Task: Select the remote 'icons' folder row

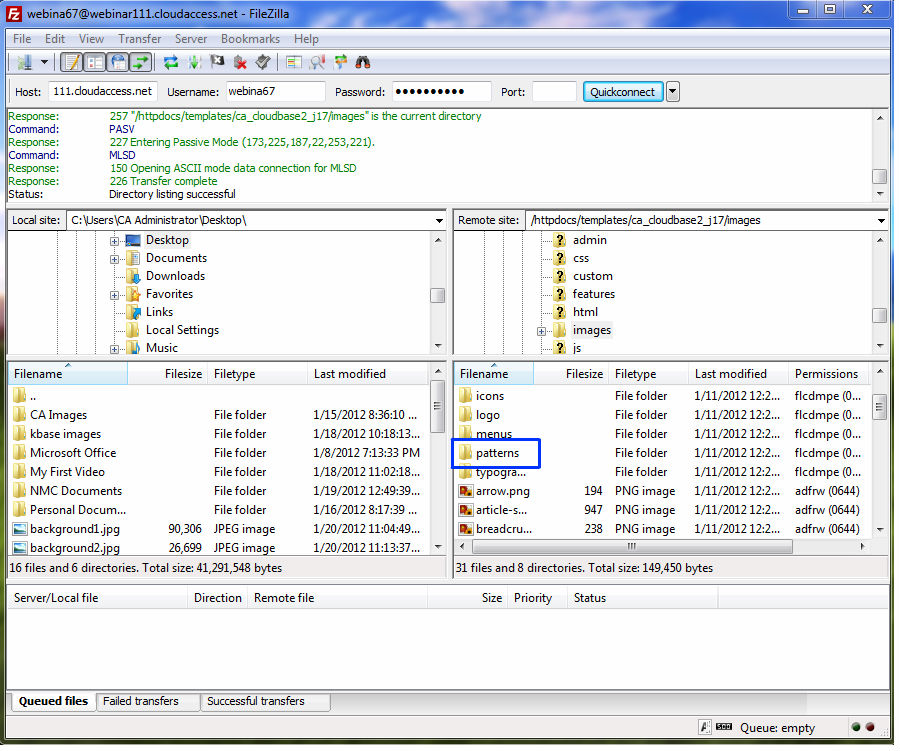Action: pyautogui.click(x=663, y=396)
